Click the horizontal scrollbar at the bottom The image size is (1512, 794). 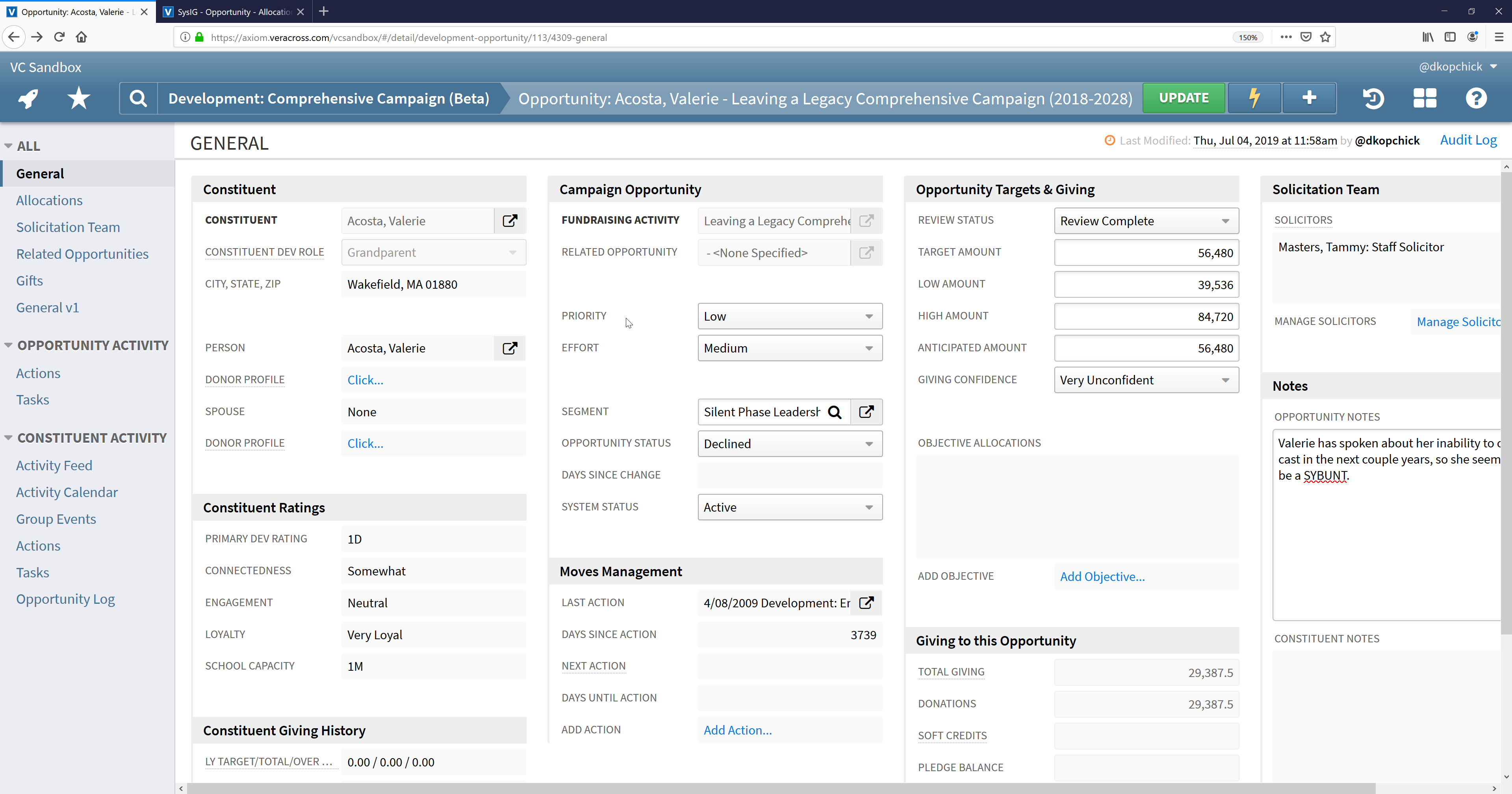781,788
